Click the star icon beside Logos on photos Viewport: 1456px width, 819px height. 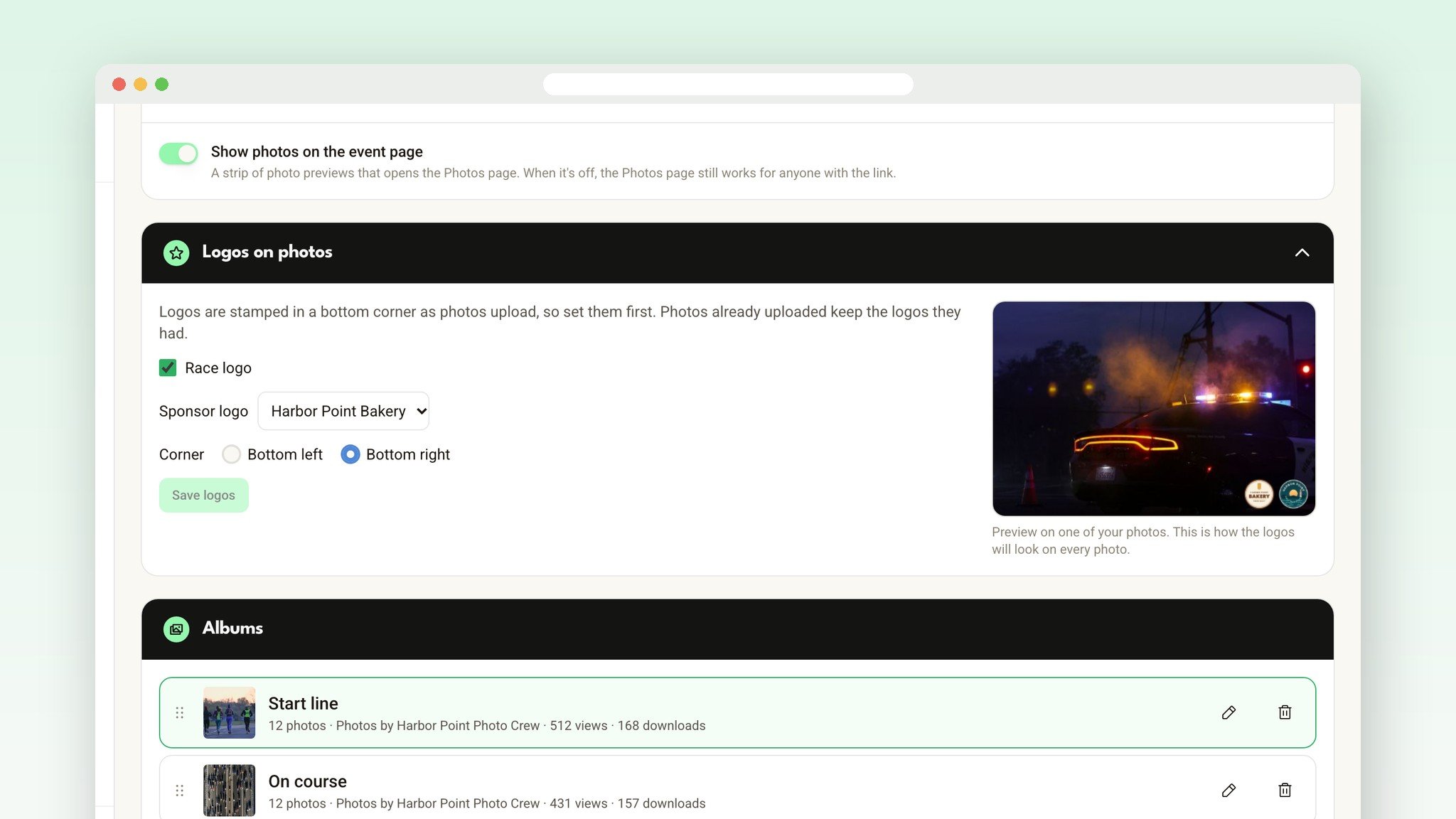click(176, 253)
